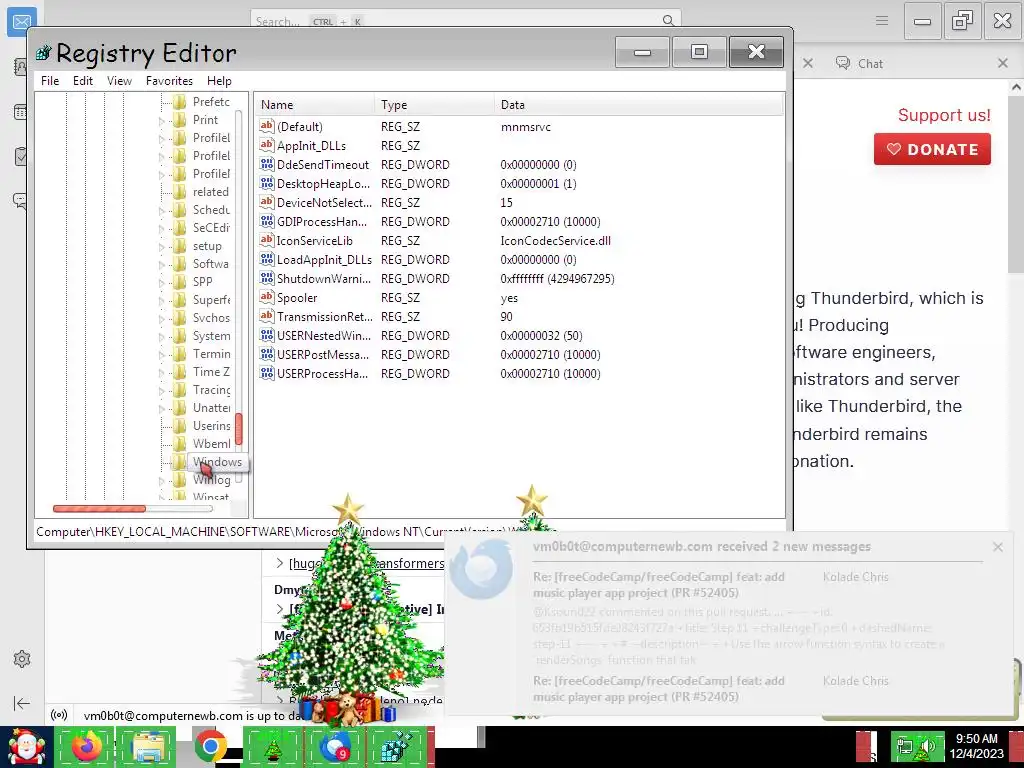This screenshot has height=768, width=1024.
Task: Select the GDIProcessHan... value
Action: (x=321, y=221)
